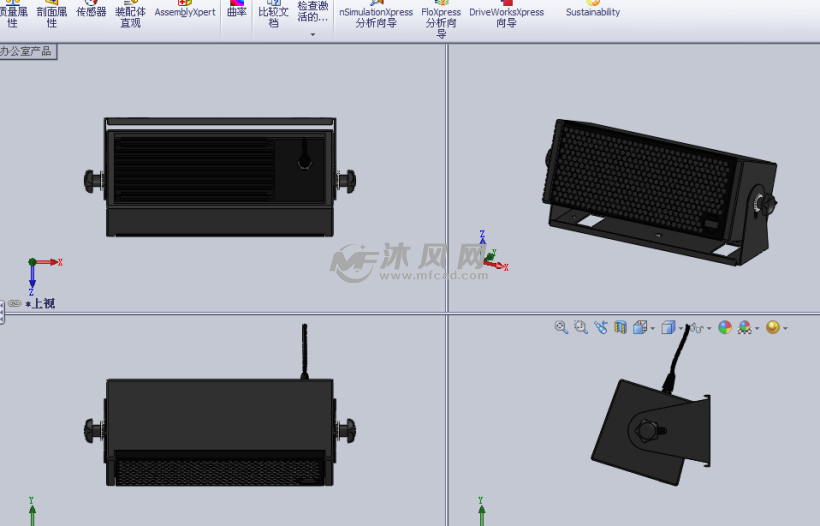Toggle the Section View icon
This screenshot has height=526, width=820.
(x=620, y=327)
